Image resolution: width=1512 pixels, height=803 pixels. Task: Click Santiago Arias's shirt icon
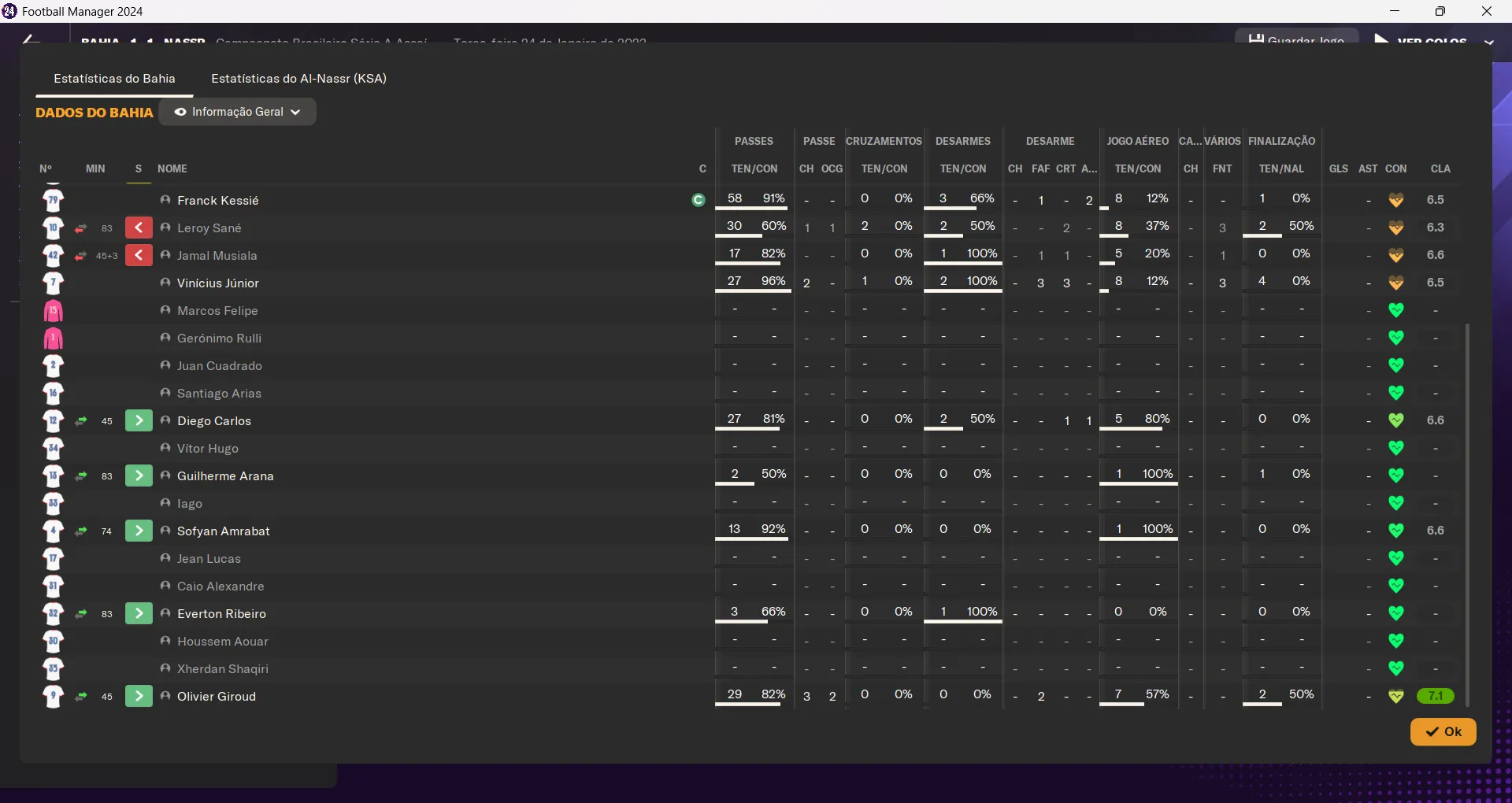[53, 394]
